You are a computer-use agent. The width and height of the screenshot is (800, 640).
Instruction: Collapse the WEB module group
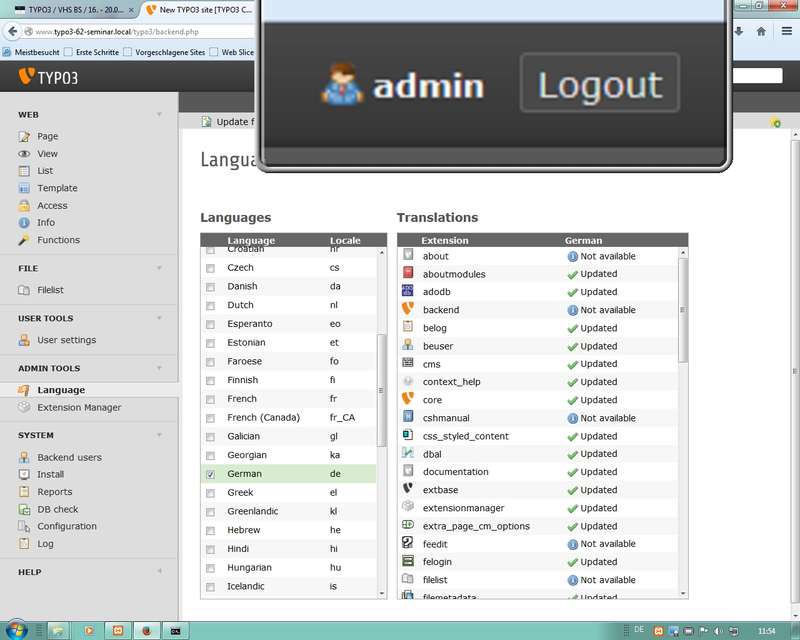(x=159, y=114)
